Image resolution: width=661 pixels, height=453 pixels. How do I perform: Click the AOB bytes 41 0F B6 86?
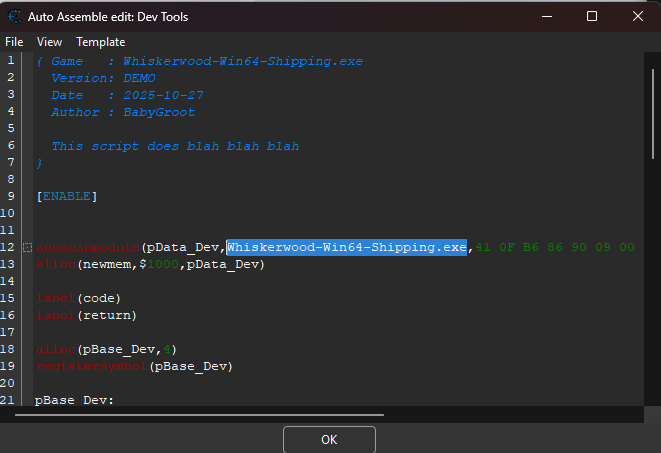pos(519,247)
